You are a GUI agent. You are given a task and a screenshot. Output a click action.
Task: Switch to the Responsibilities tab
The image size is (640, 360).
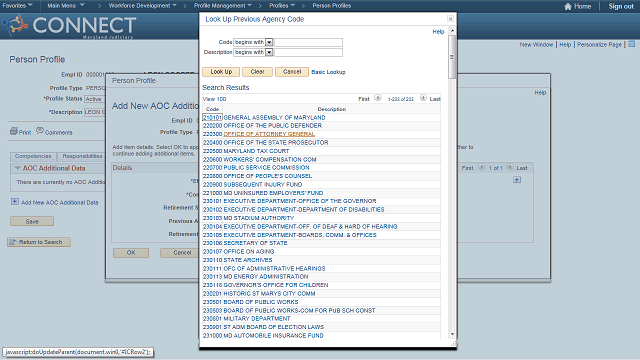82,156
